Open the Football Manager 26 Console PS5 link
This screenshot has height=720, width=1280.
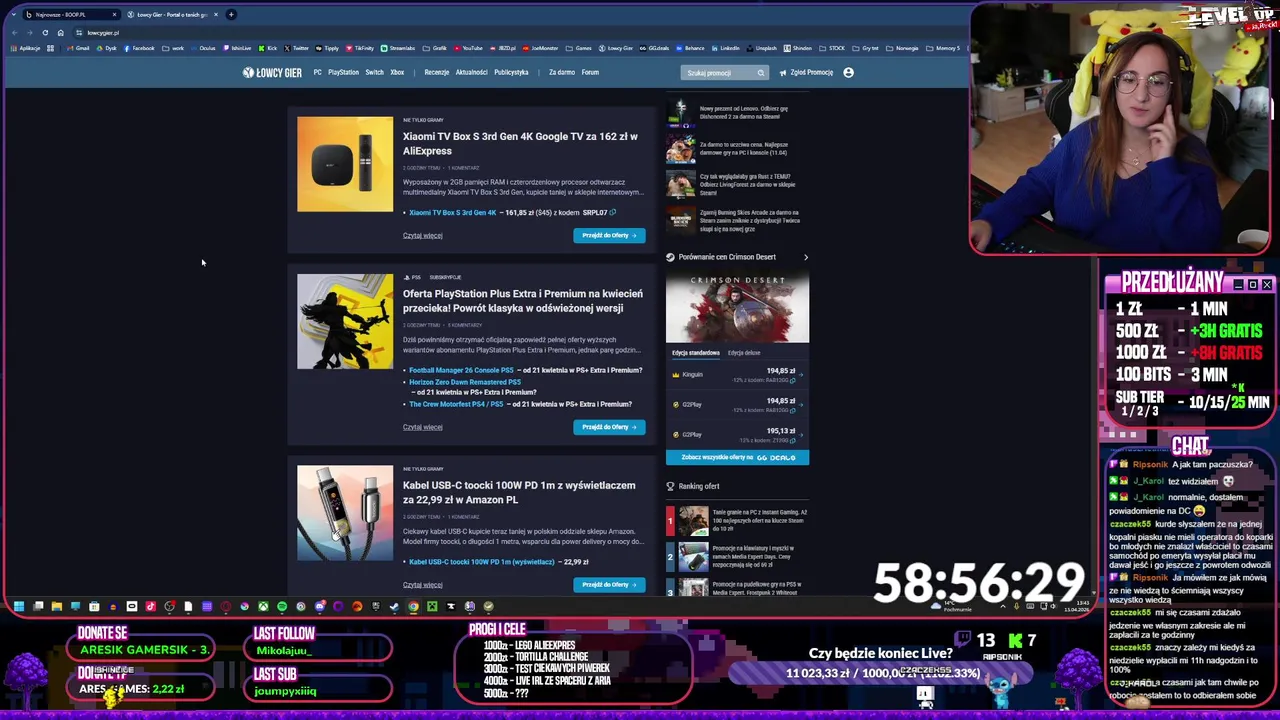click(461, 370)
